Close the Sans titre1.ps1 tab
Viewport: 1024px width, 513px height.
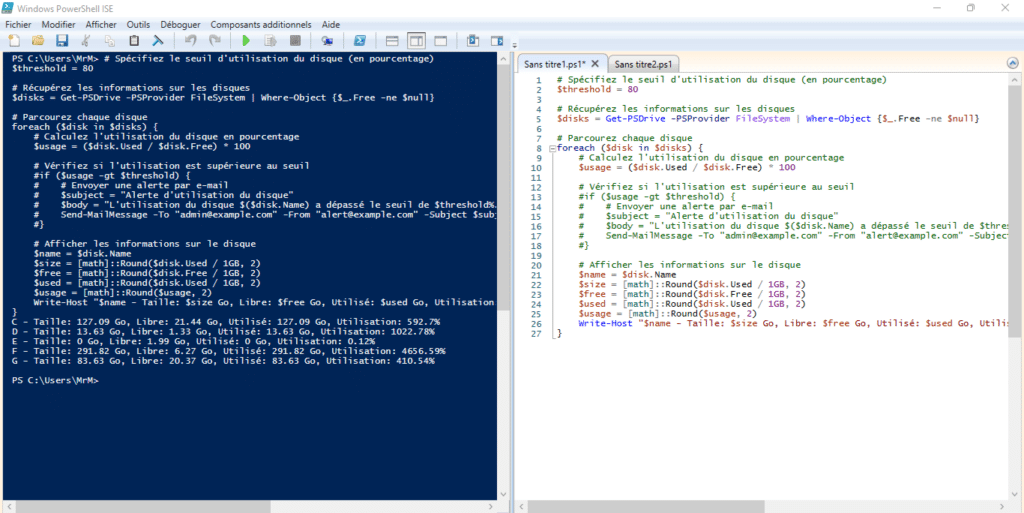point(594,64)
